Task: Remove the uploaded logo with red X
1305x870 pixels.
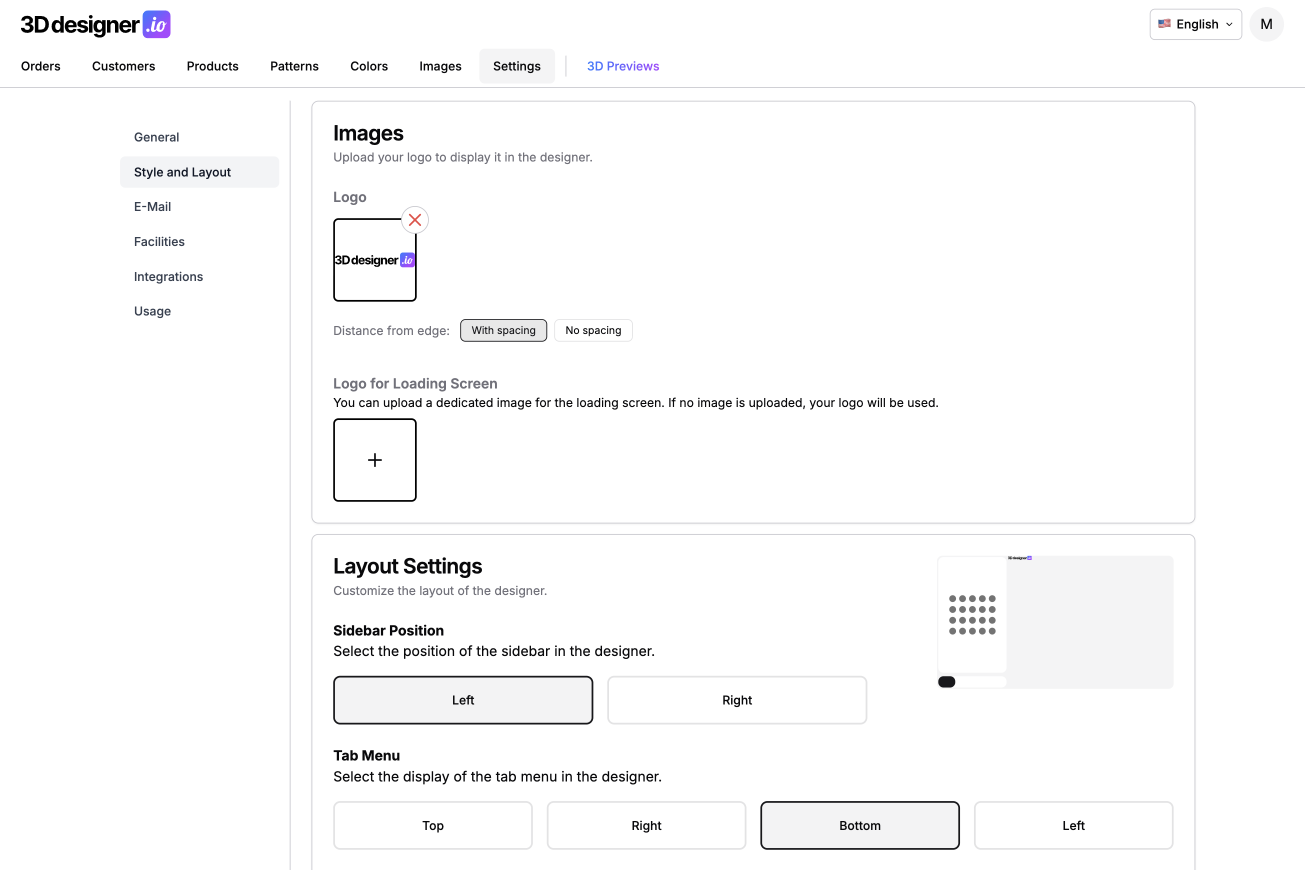Action: [x=415, y=220]
